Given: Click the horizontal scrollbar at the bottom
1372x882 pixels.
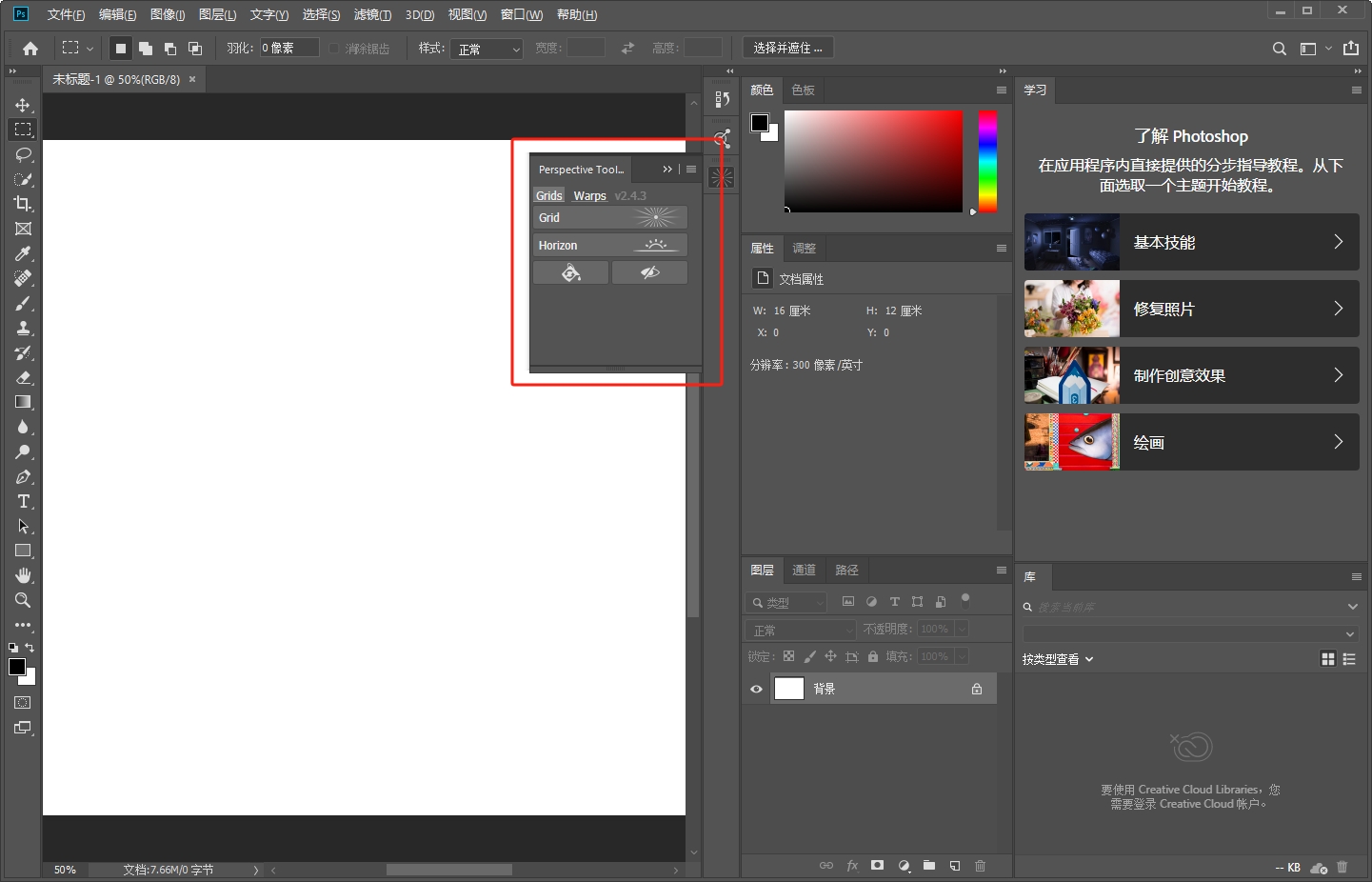Looking at the screenshot, I should (450, 870).
